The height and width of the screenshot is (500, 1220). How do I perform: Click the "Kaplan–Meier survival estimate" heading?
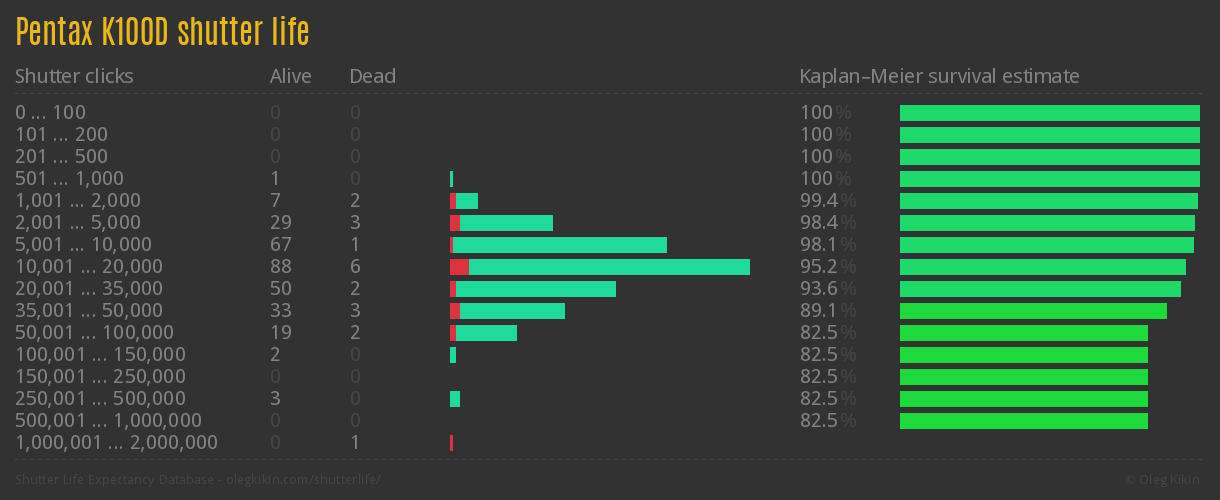coord(939,76)
